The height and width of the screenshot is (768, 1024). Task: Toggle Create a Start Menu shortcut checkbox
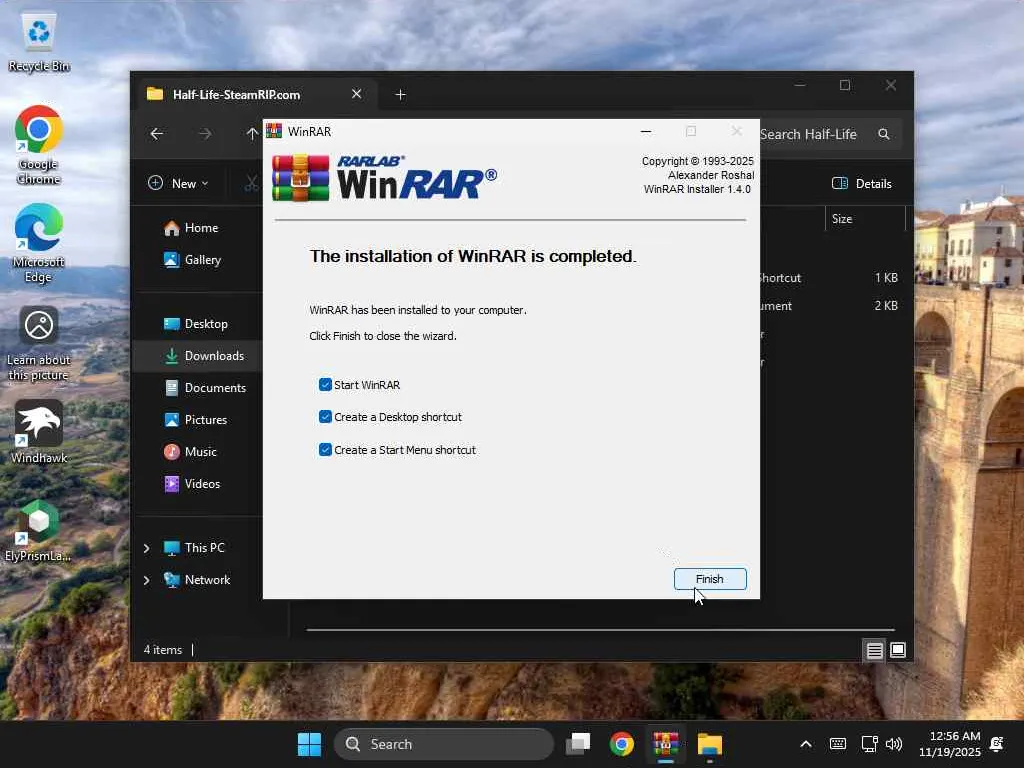(325, 449)
